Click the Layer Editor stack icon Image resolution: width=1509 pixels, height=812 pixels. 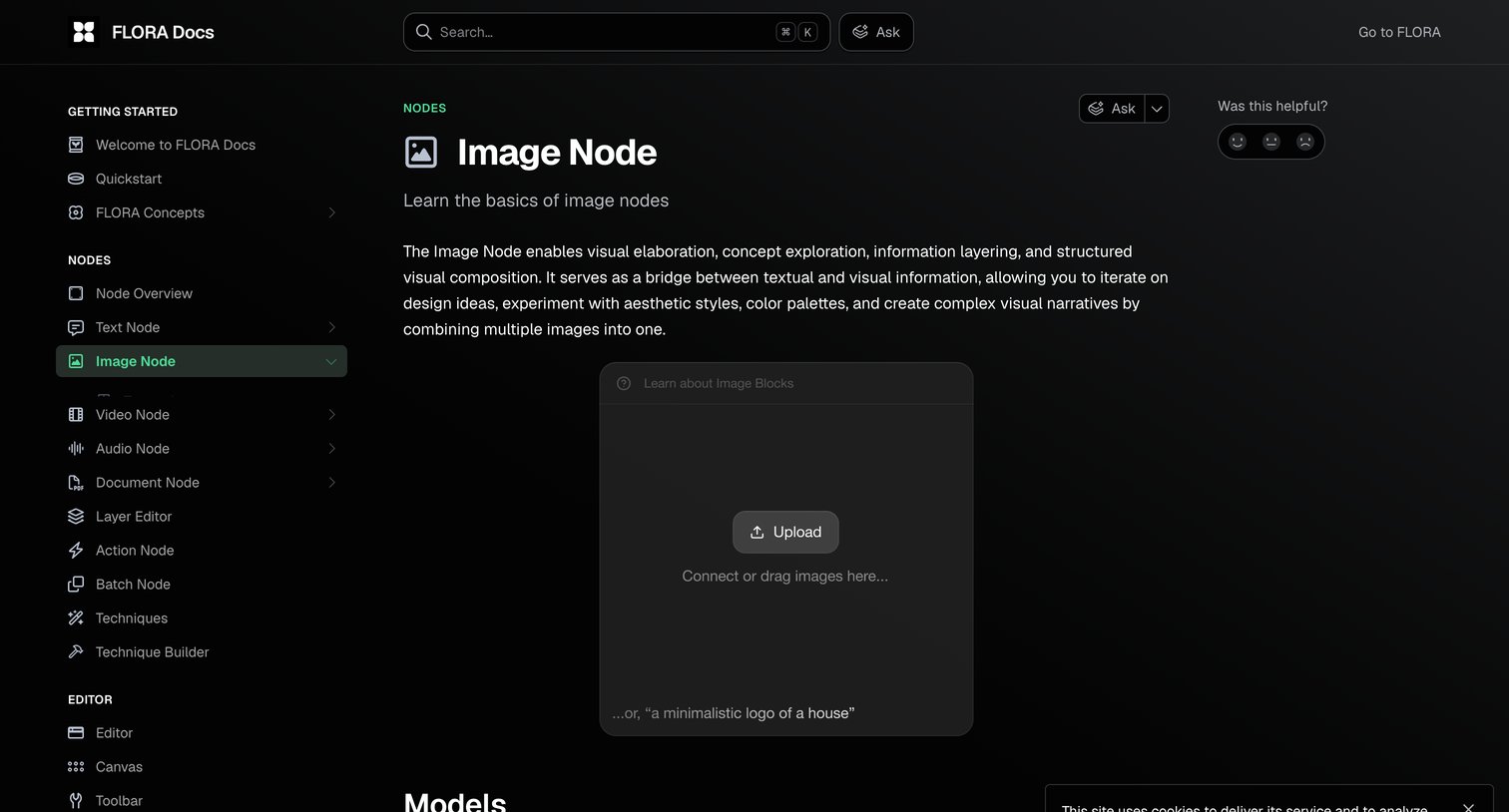(x=76, y=517)
